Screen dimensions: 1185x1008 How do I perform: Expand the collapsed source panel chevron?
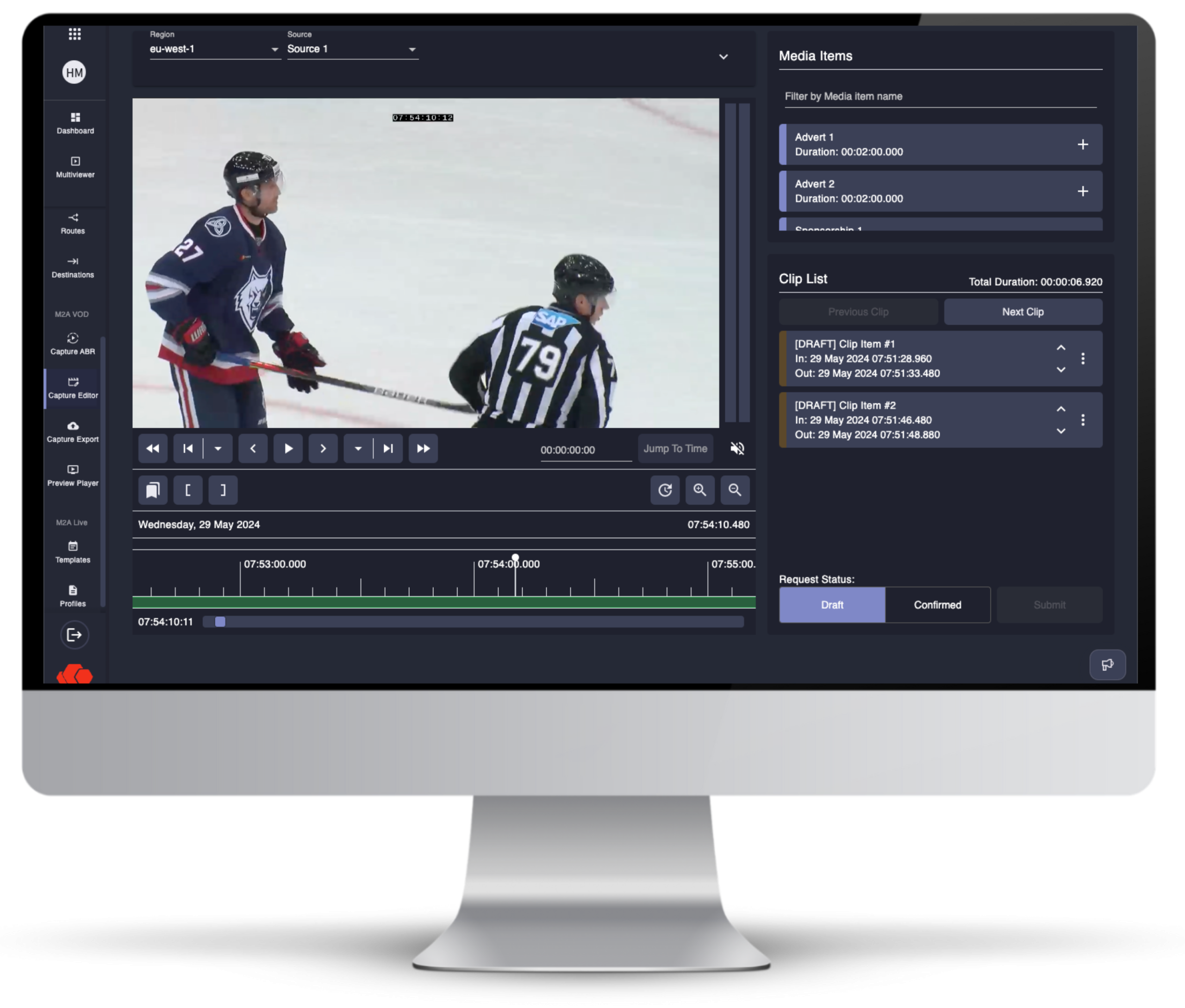pyautogui.click(x=723, y=56)
